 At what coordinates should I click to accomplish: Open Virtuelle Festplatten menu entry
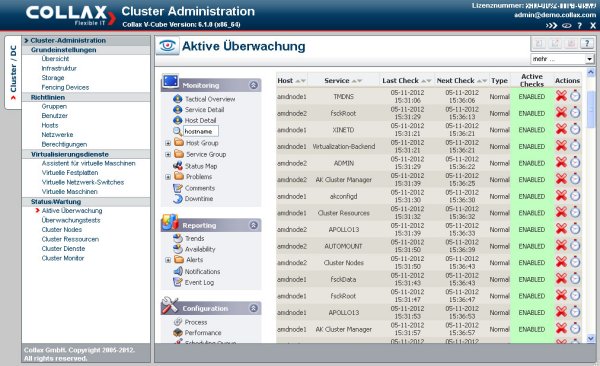[70, 173]
